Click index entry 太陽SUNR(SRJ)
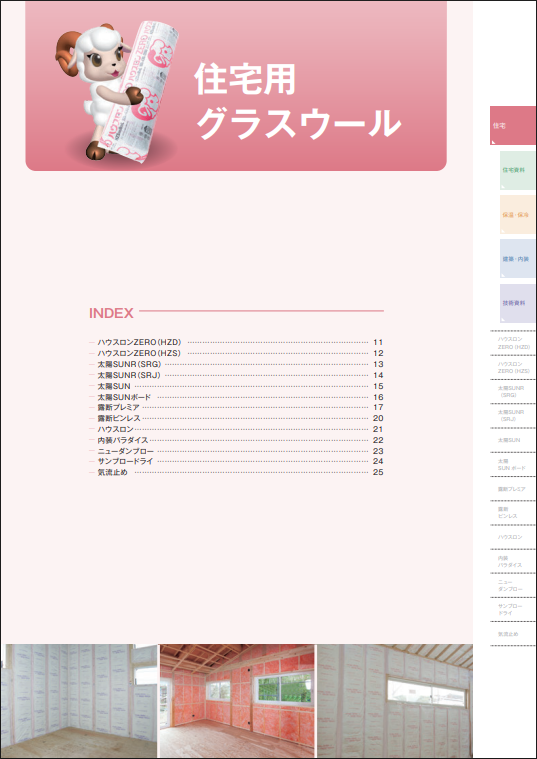This screenshot has width=537, height=759. pos(236,375)
